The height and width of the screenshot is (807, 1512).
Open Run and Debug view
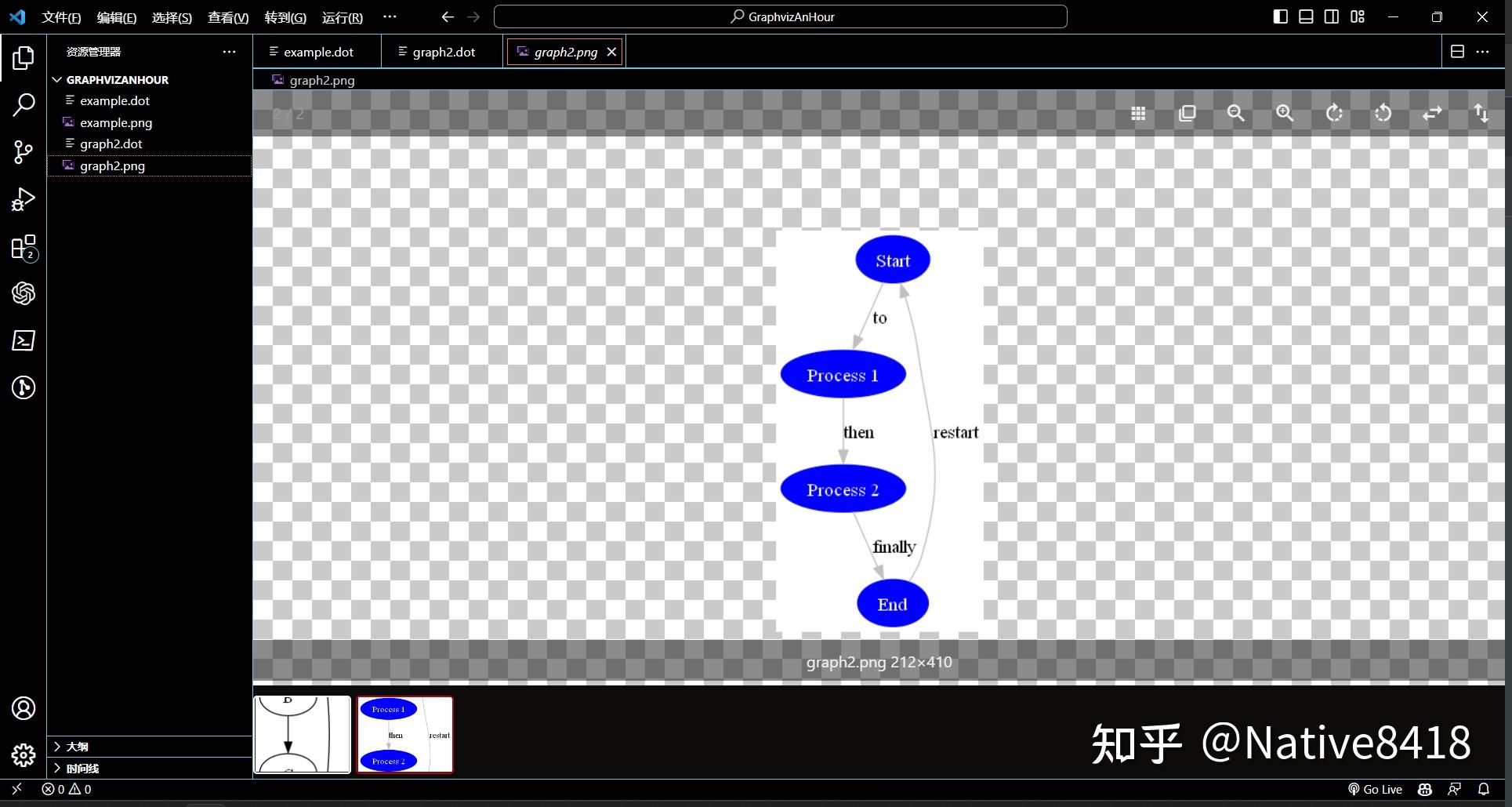coord(23,200)
